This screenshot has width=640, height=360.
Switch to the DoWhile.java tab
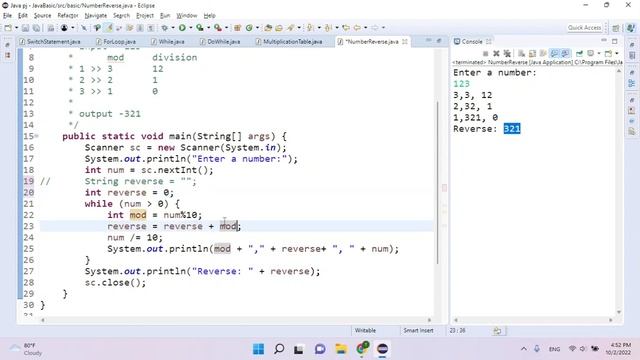[220, 42]
